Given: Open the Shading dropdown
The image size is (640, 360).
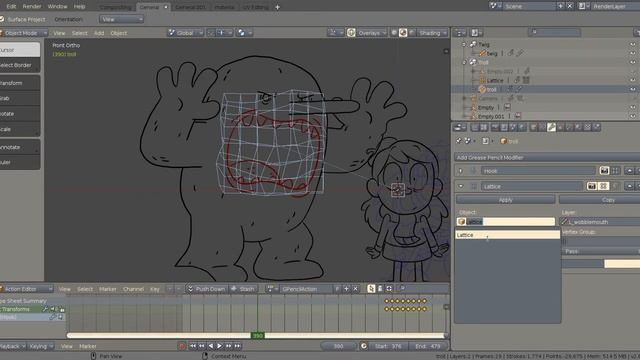Looking at the screenshot, I should click(432, 33).
